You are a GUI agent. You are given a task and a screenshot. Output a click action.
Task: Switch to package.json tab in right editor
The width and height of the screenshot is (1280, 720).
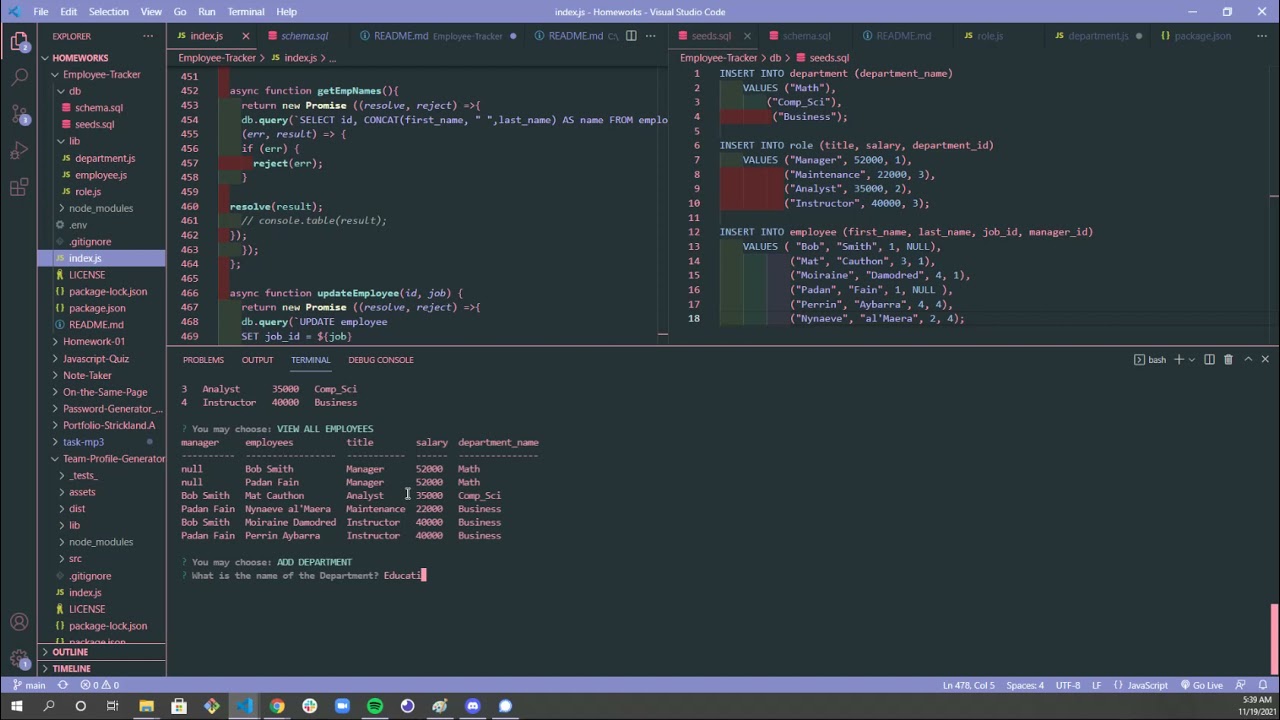1203,36
